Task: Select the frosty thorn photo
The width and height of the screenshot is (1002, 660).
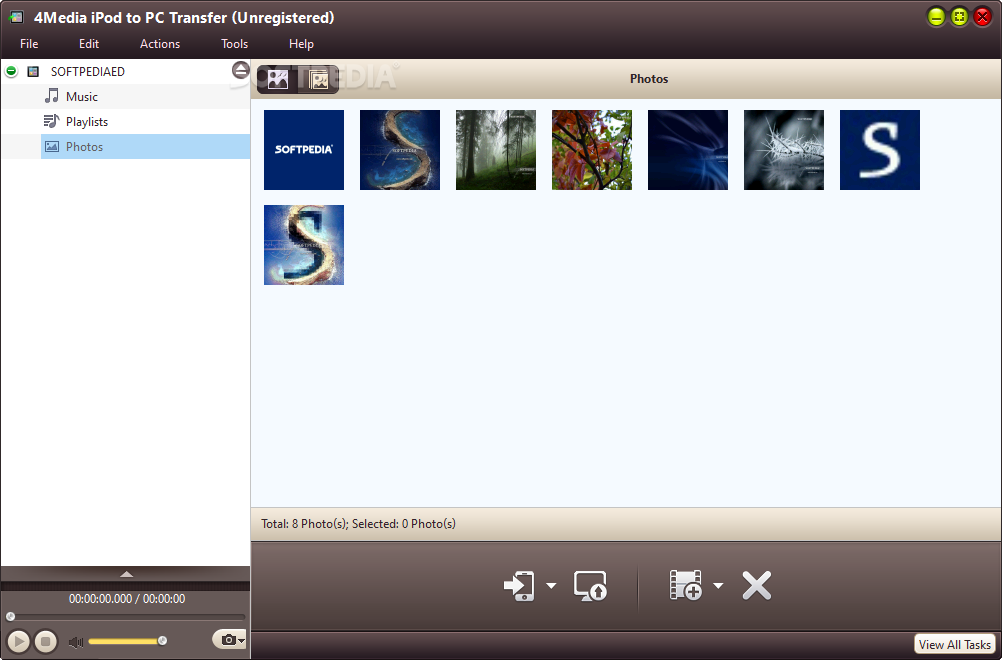Action: (x=783, y=150)
